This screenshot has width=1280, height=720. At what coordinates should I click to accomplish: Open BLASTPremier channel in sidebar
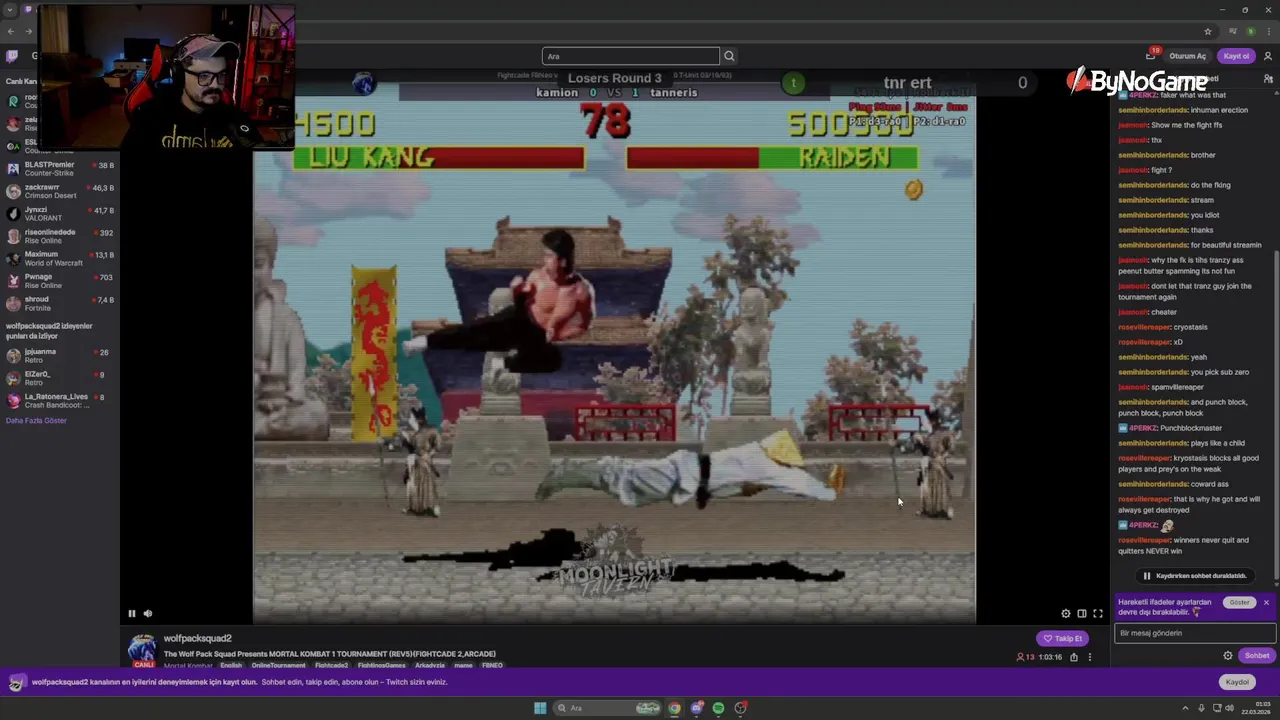tap(60, 169)
